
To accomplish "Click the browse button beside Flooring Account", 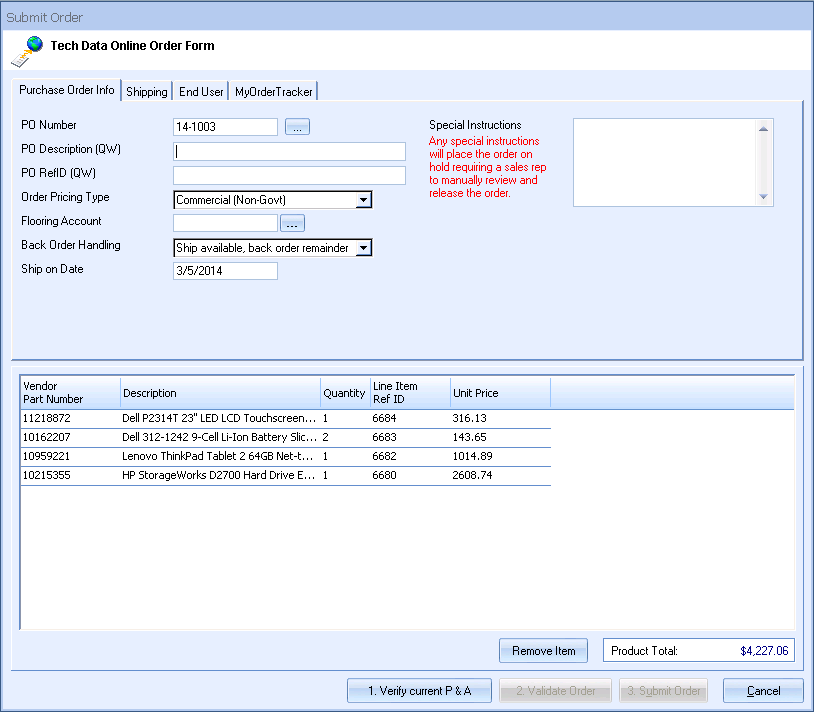I will coord(292,223).
